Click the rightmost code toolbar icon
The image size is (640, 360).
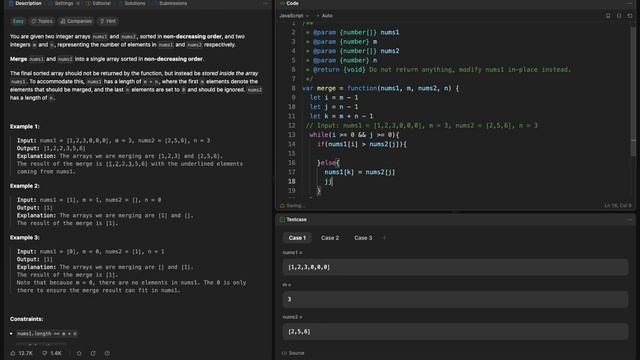click(630, 16)
